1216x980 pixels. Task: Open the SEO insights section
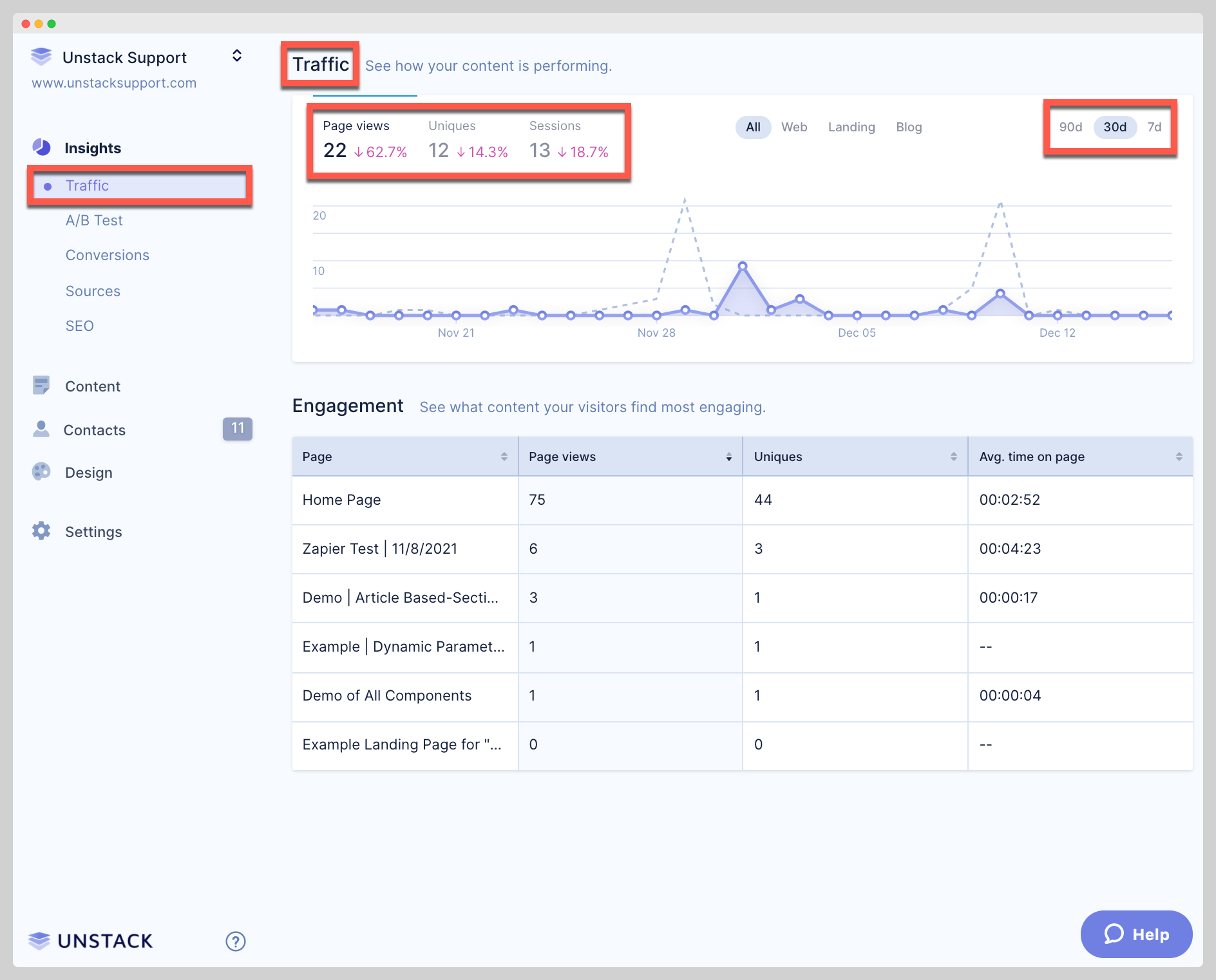coord(79,325)
